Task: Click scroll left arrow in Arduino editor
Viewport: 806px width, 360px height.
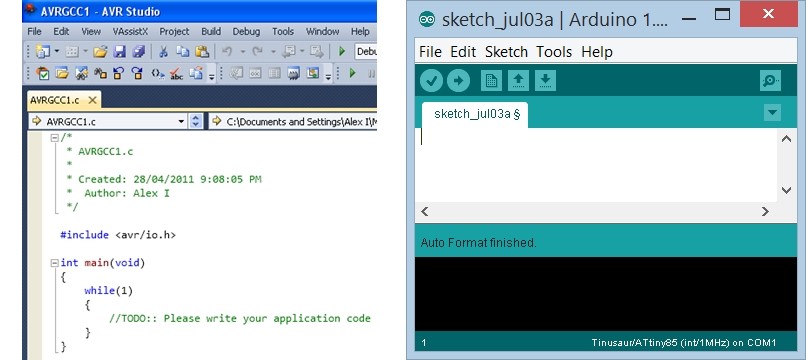Action: (x=425, y=211)
